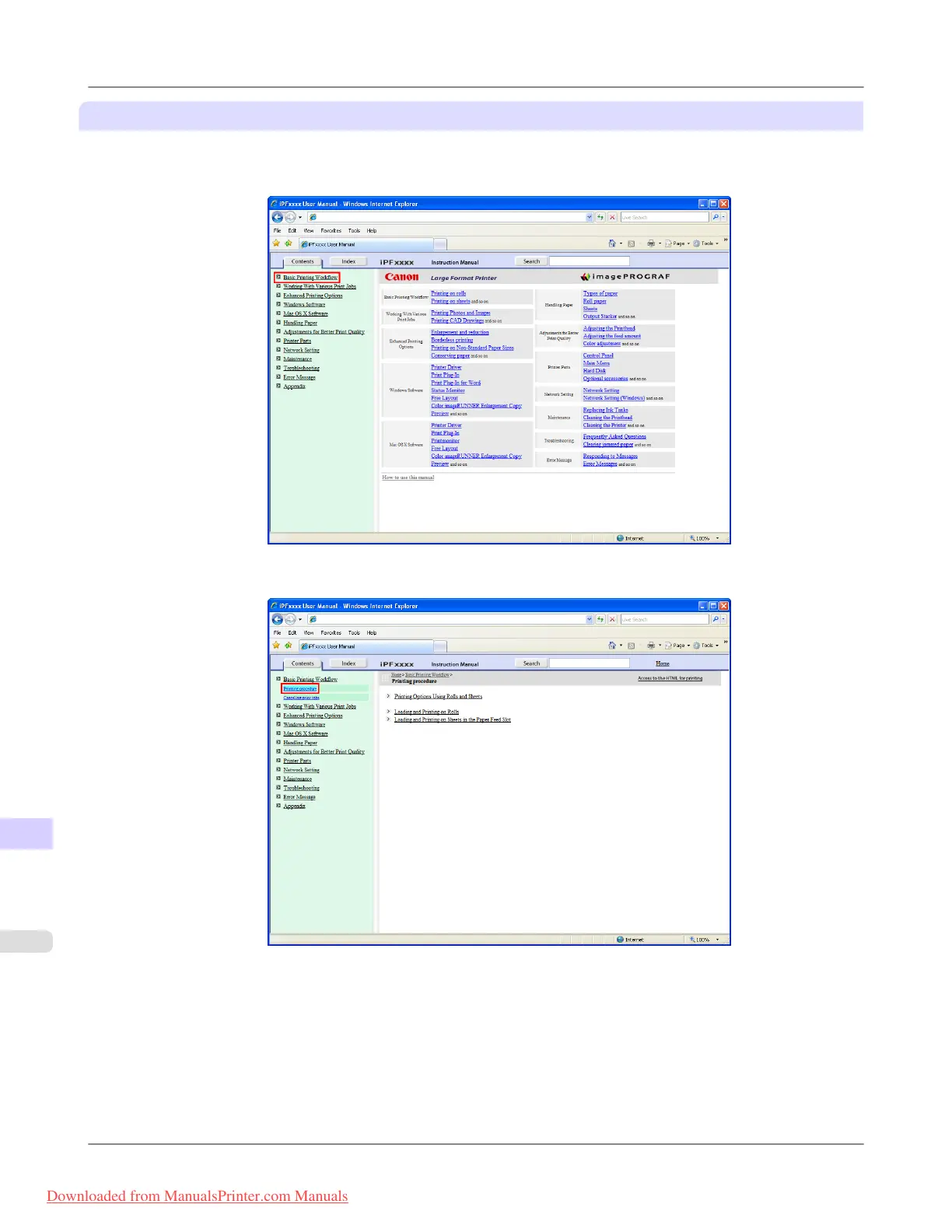Screen dimensions: 952x1232
Task: Click Back arrow in the Printing procedure browser
Action: (278, 619)
